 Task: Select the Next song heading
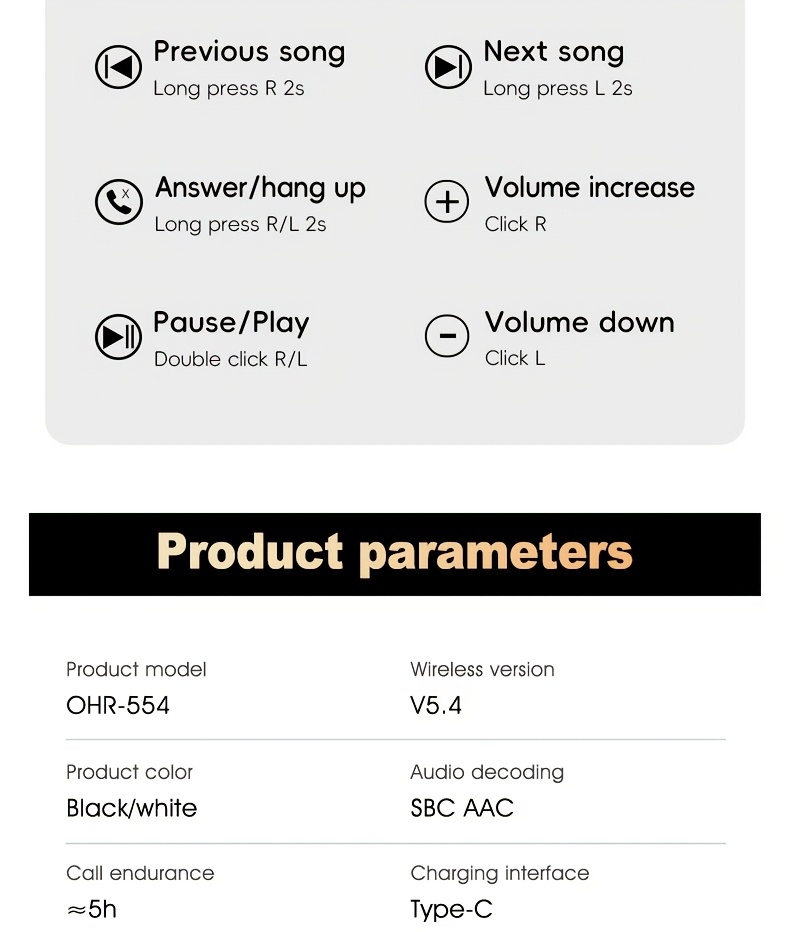pyautogui.click(x=553, y=52)
